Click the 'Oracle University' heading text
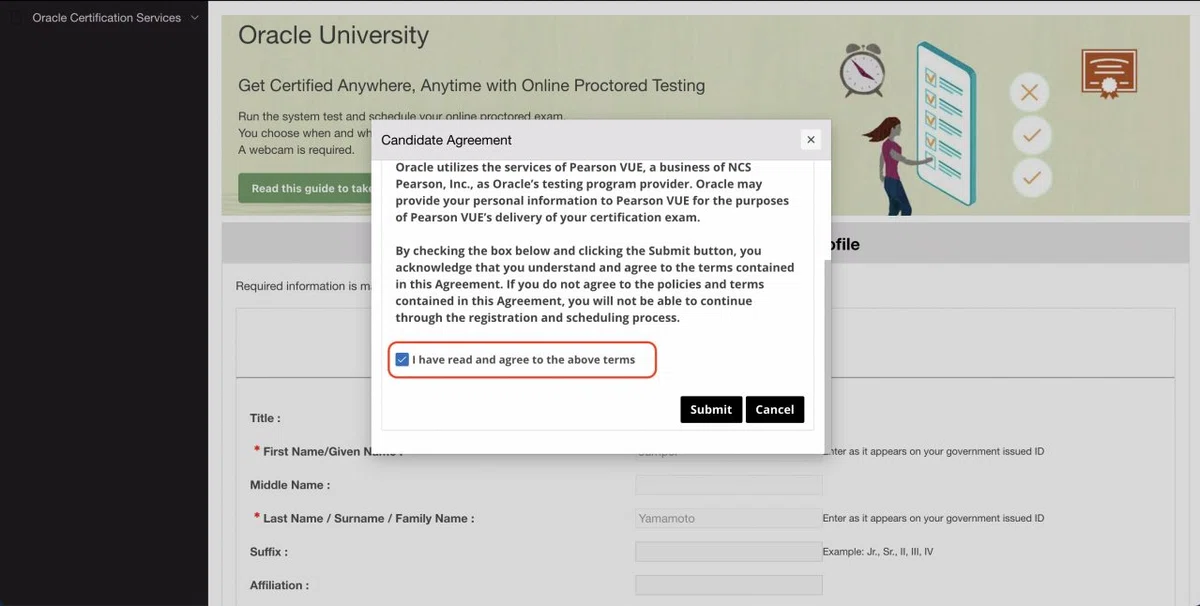 click(x=333, y=35)
